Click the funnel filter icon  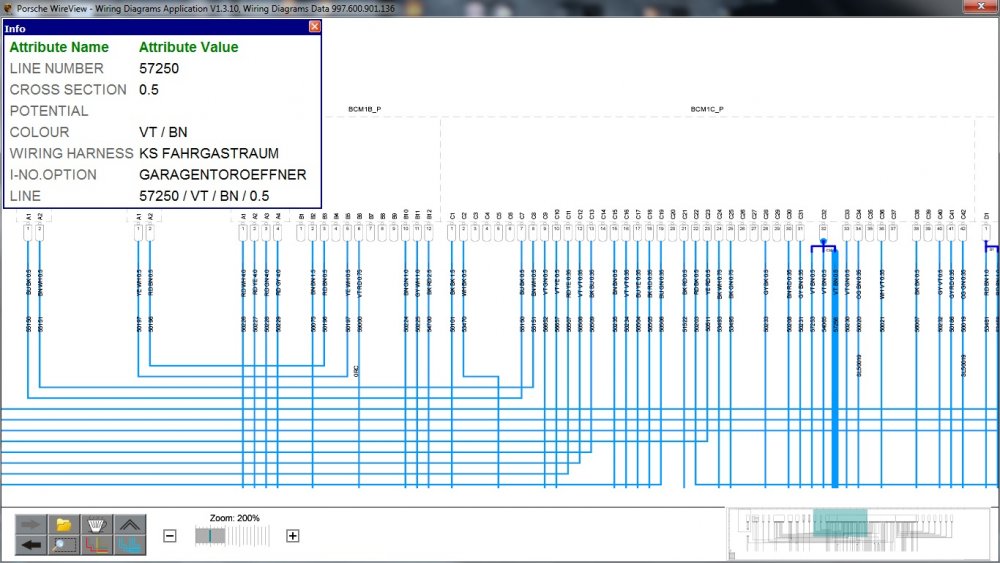97,524
